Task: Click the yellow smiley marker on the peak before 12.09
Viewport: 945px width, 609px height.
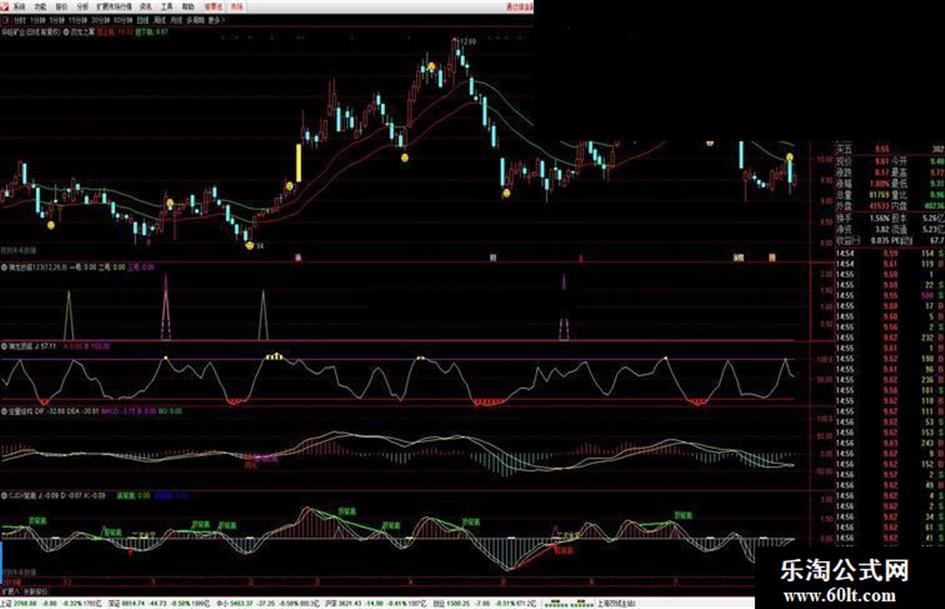Action: (432, 67)
